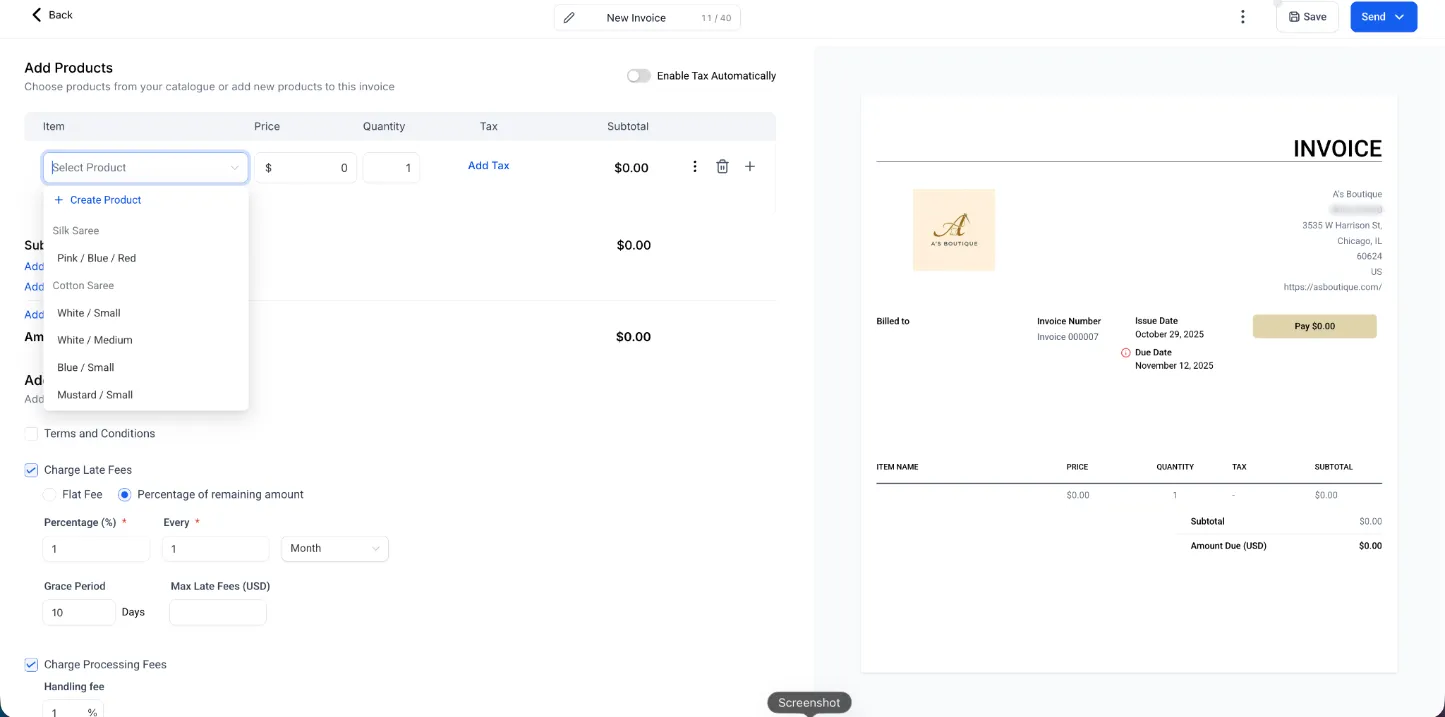Click the A's Boutique logo in preview
The width and height of the screenshot is (1445, 717).
click(954, 230)
